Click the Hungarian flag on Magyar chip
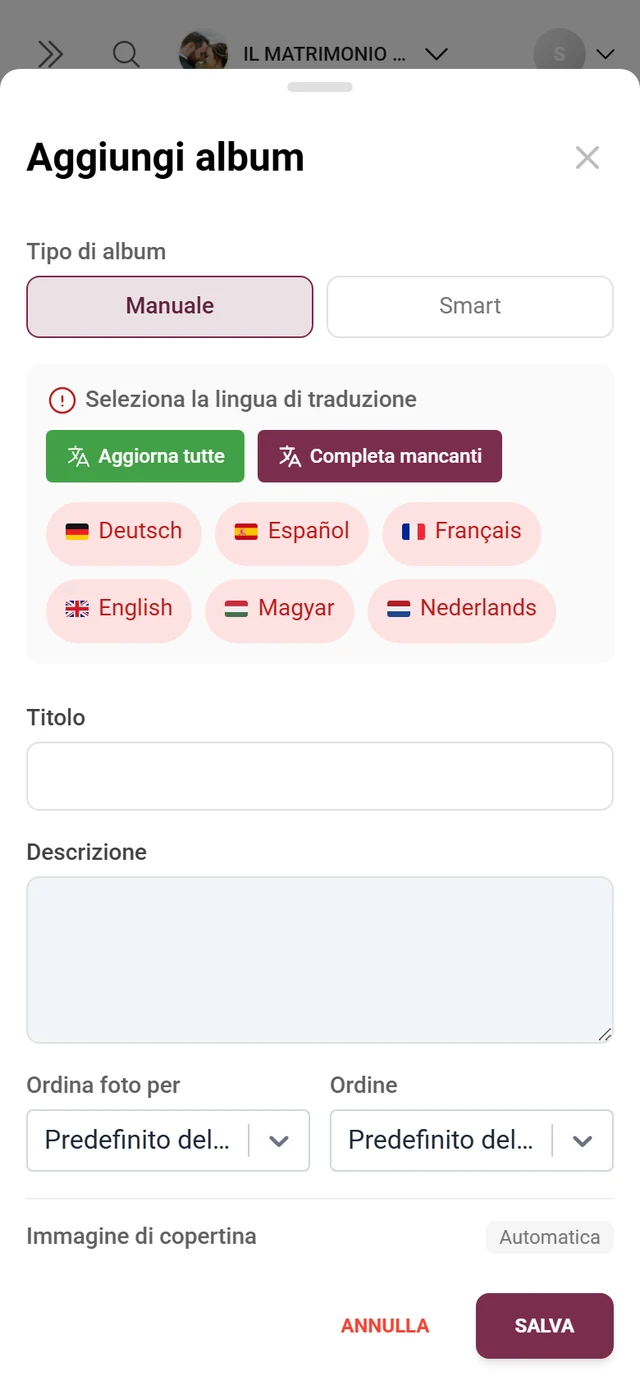This screenshot has height=1385, width=640. point(236,609)
